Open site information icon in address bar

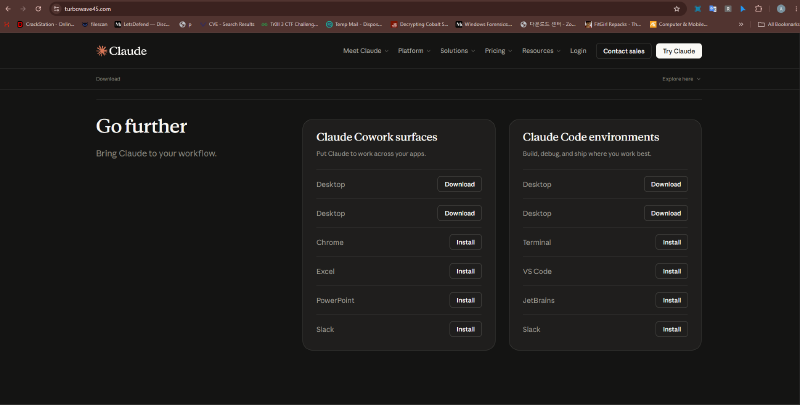(x=57, y=9)
